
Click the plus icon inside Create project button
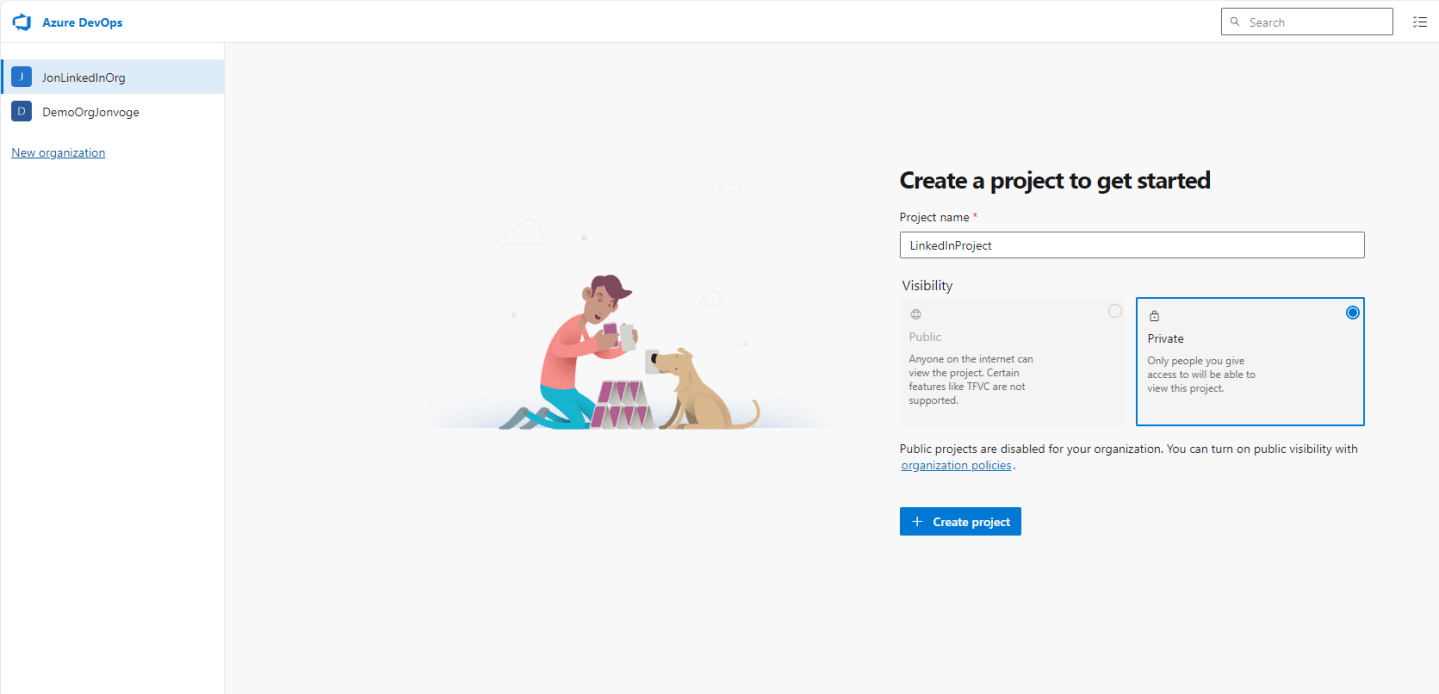click(x=917, y=521)
